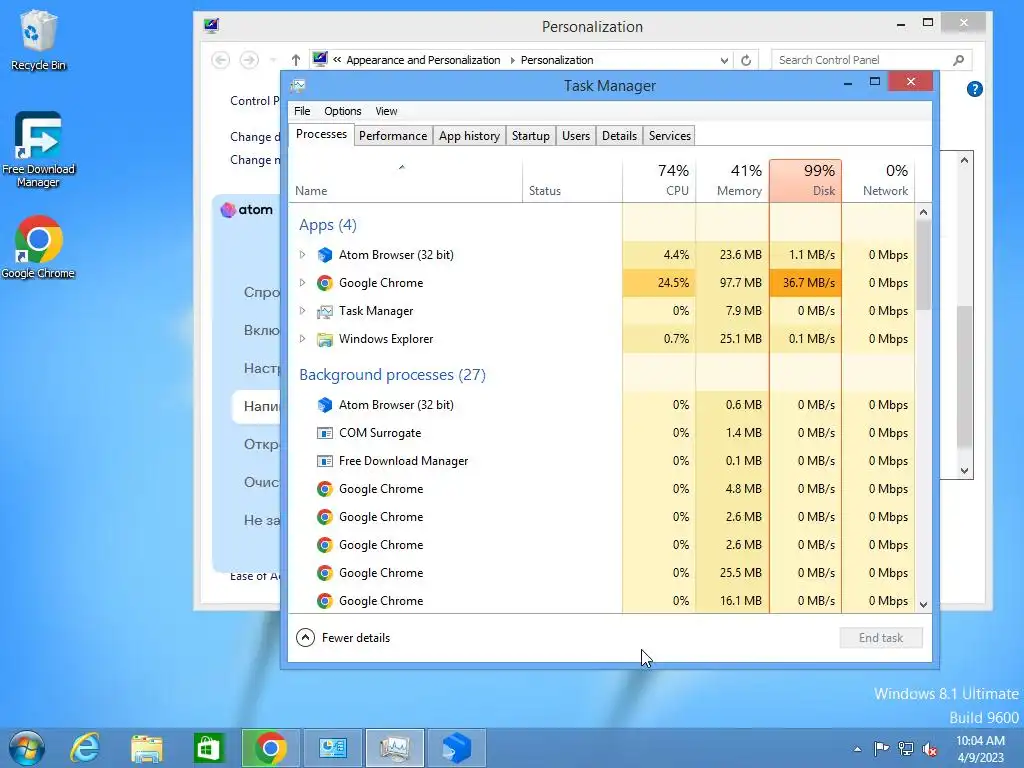Switch to the Performance tab
The height and width of the screenshot is (768, 1024).
(x=392, y=136)
